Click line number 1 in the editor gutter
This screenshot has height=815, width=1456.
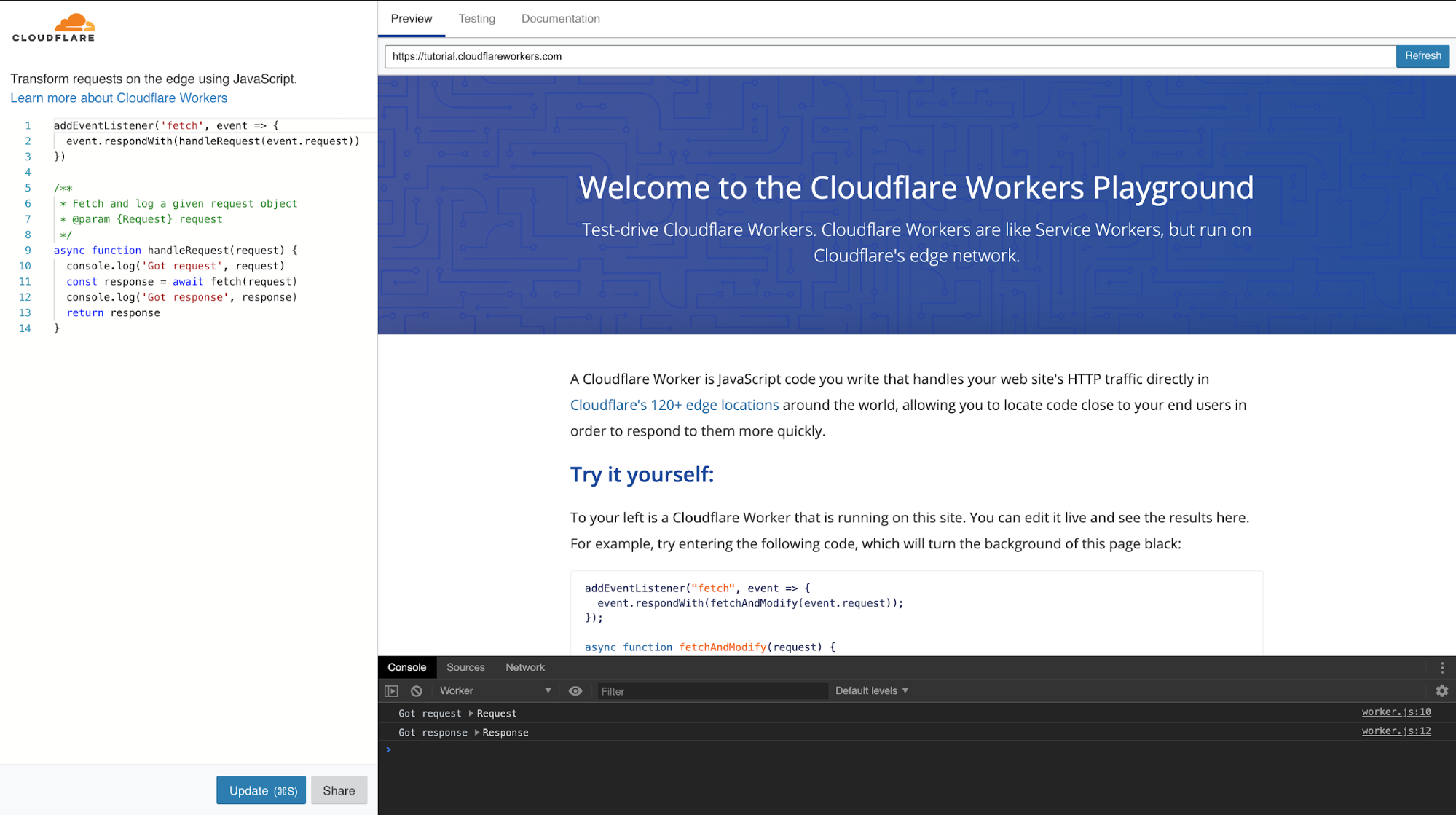click(28, 126)
